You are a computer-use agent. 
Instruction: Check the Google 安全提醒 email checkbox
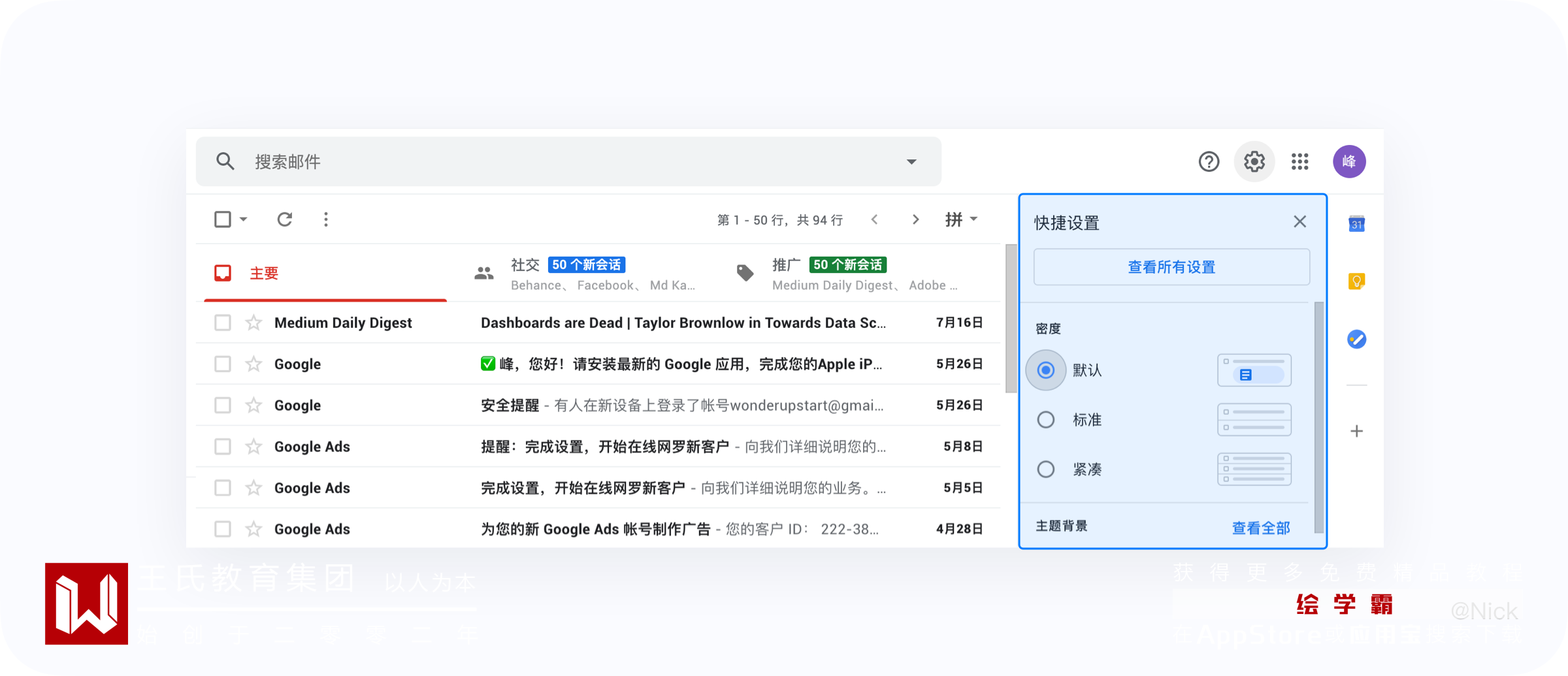point(223,406)
